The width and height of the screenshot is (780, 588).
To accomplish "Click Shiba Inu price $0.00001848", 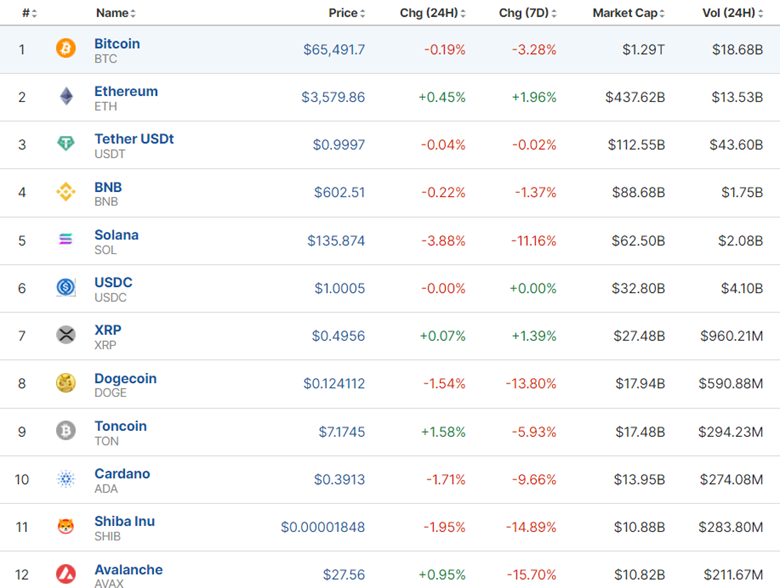I will [x=323, y=527].
